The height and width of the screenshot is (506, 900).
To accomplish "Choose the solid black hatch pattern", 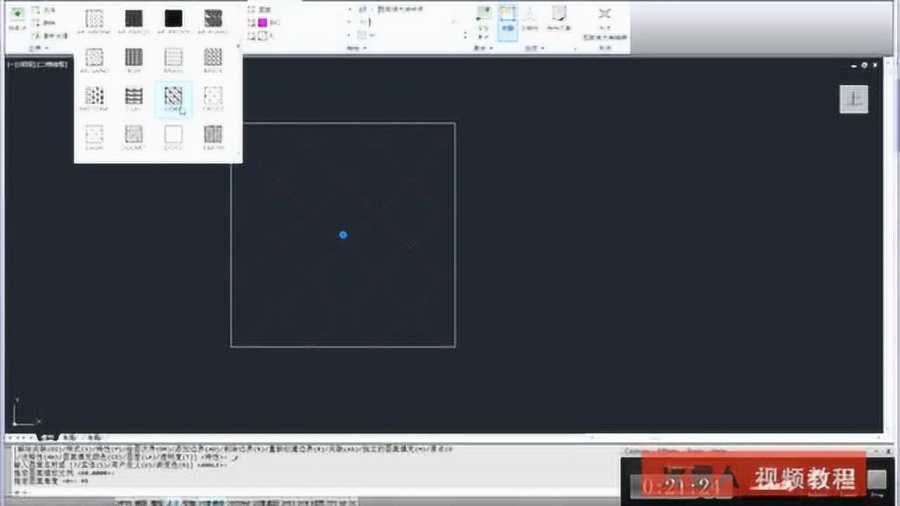I will pyautogui.click(x=174, y=19).
